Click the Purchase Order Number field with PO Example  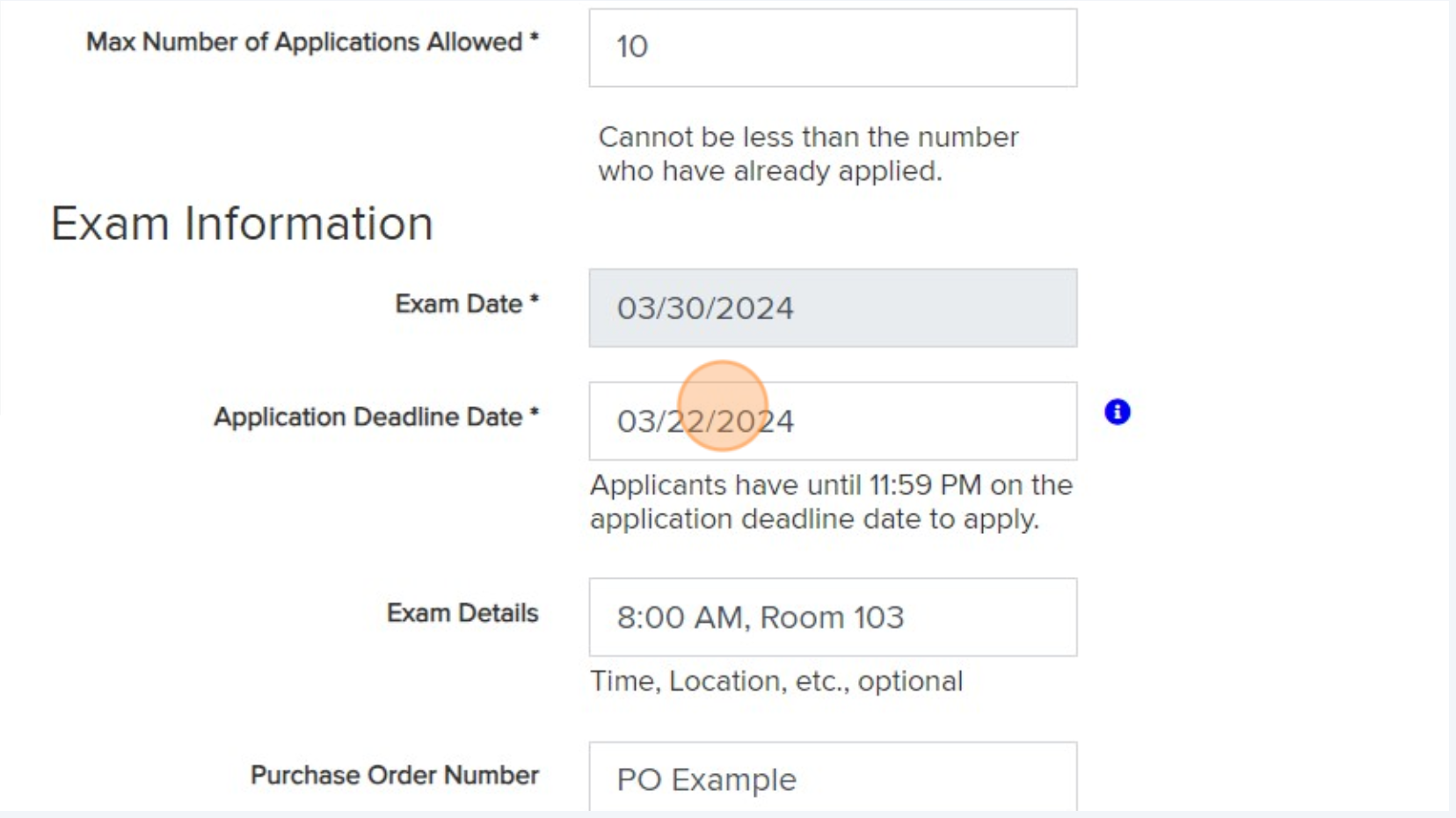pyautogui.click(x=832, y=778)
